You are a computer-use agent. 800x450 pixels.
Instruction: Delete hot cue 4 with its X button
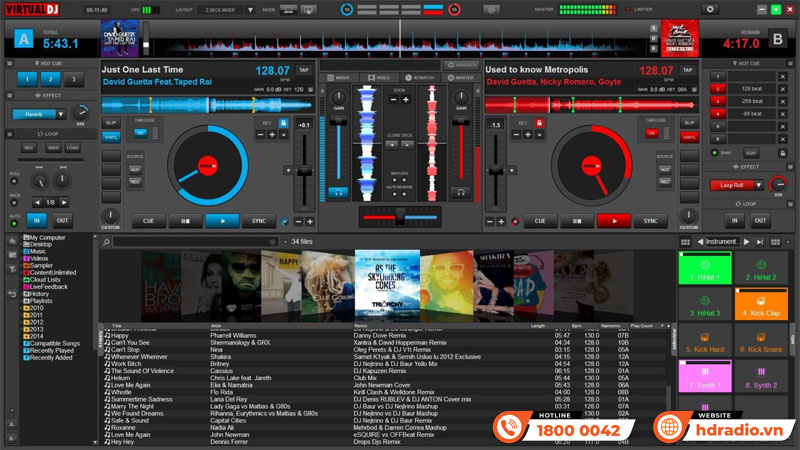(782, 114)
